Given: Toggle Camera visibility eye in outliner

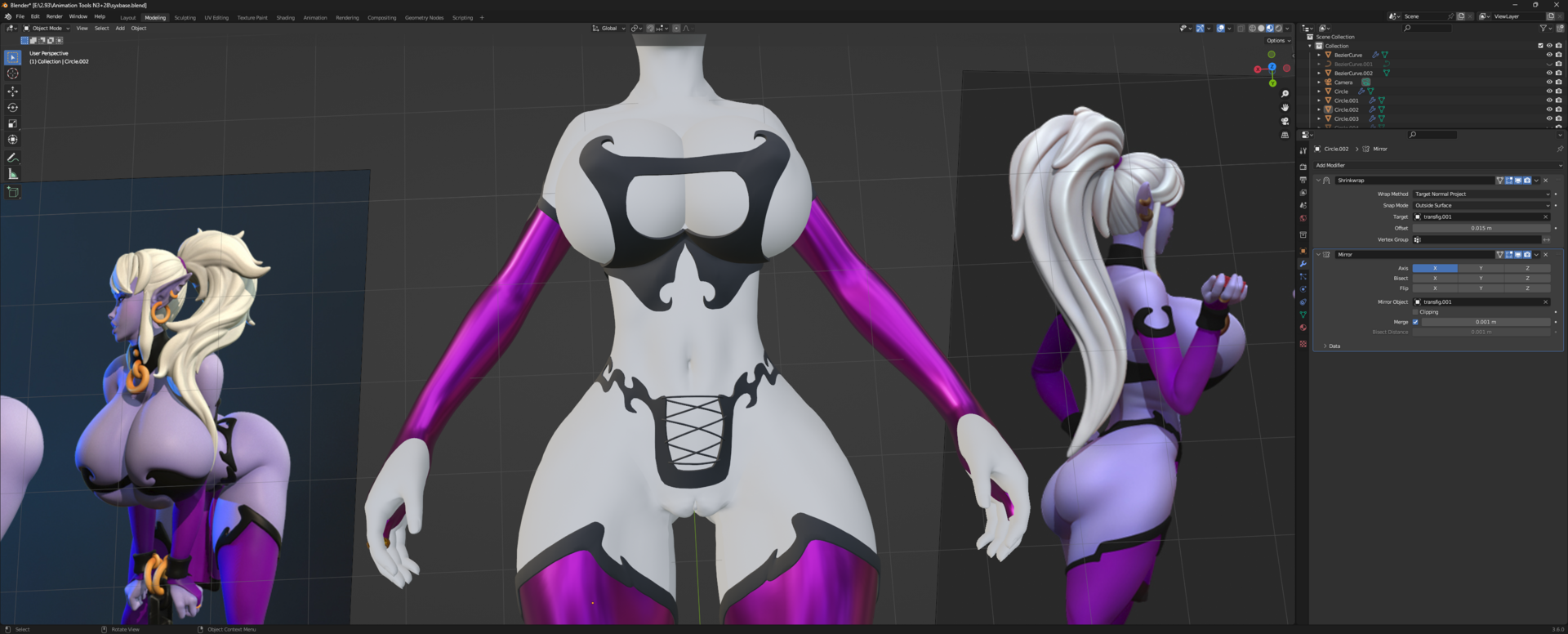Looking at the screenshot, I should coord(1549,83).
